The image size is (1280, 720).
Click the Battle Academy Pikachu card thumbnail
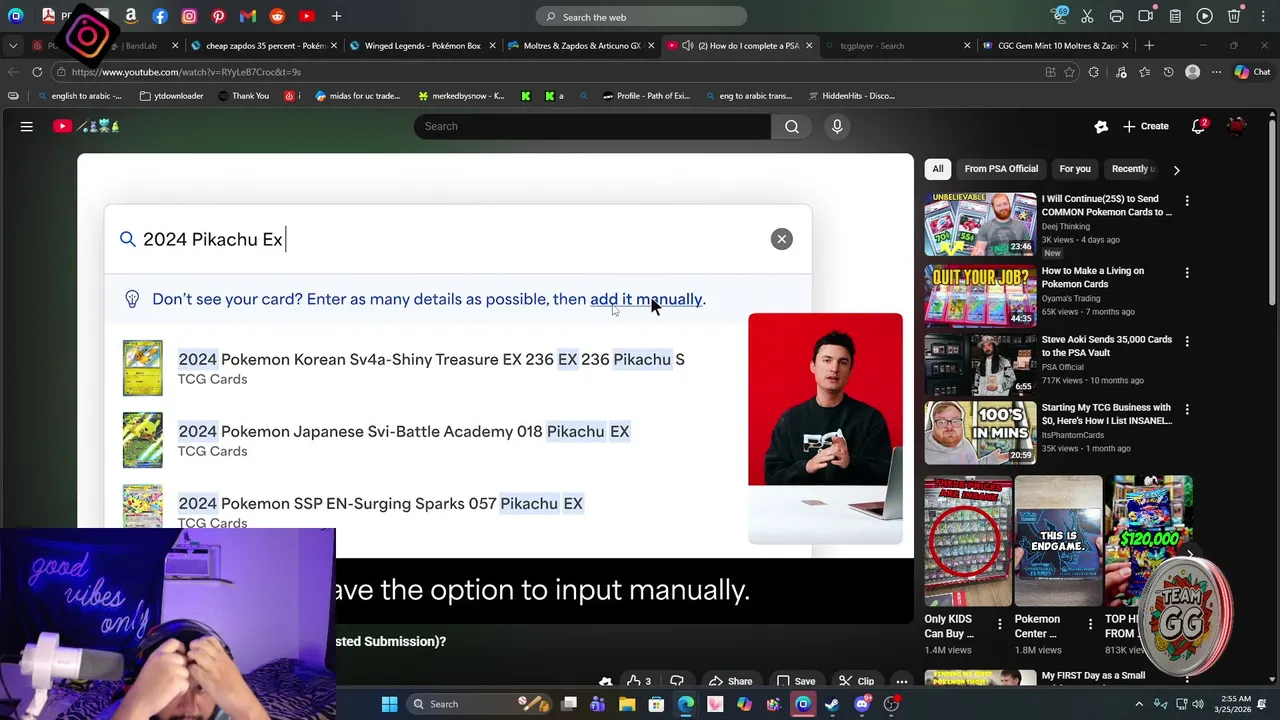[142, 440]
